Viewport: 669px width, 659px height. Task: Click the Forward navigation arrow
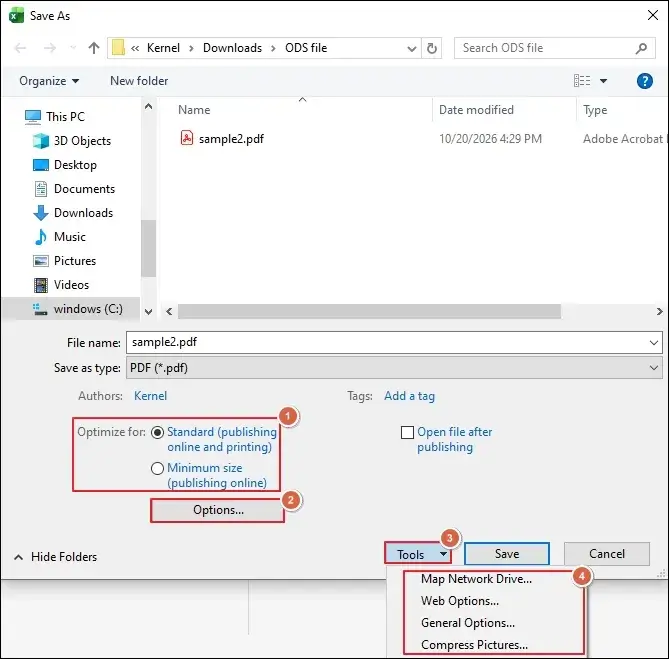pos(50,48)
